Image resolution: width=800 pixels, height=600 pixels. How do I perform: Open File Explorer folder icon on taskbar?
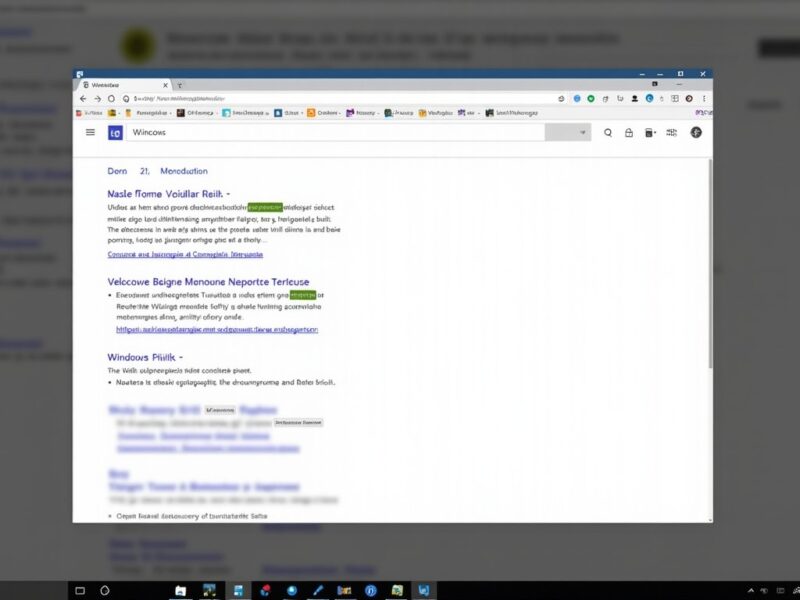(x=180, y=591)
